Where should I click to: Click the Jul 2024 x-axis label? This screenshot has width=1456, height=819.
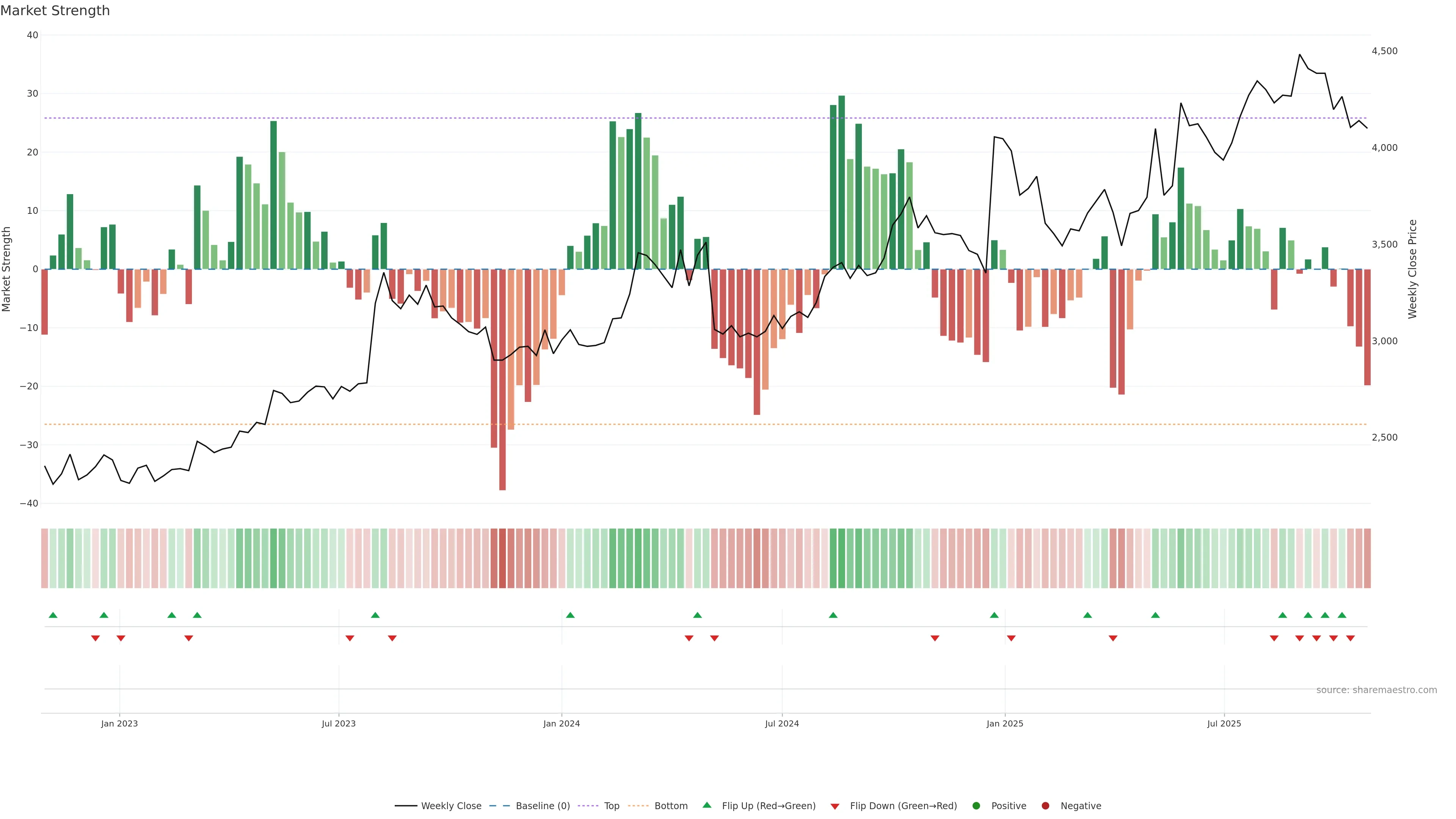click(782, 723)
